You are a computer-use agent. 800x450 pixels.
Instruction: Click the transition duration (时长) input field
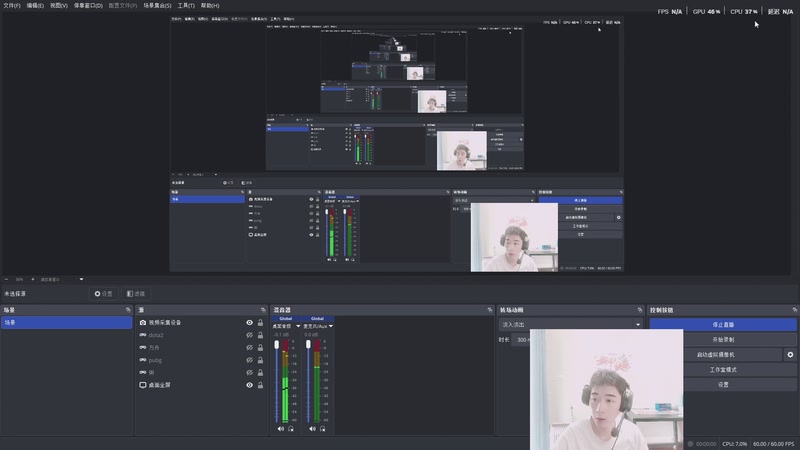pos(521,340)
